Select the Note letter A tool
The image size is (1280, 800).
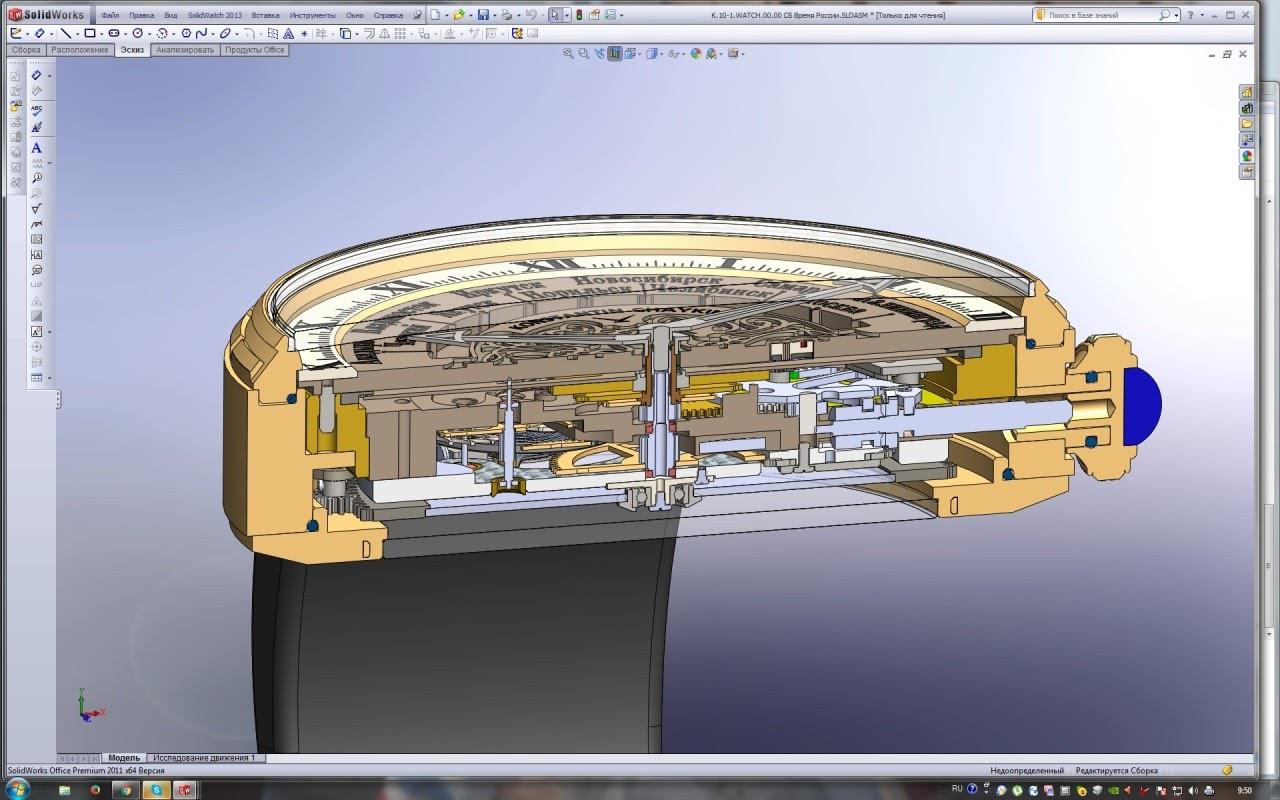[x=37, y=148]
